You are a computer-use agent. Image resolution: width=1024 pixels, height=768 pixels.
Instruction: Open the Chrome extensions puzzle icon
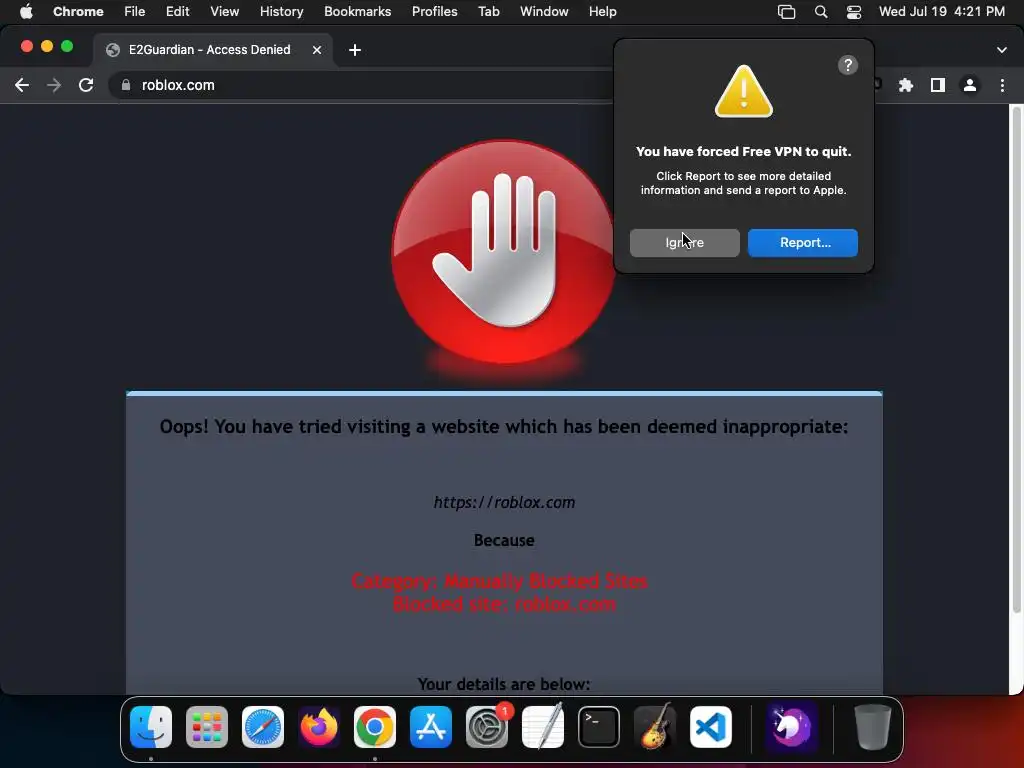click(x=906, y=85)
